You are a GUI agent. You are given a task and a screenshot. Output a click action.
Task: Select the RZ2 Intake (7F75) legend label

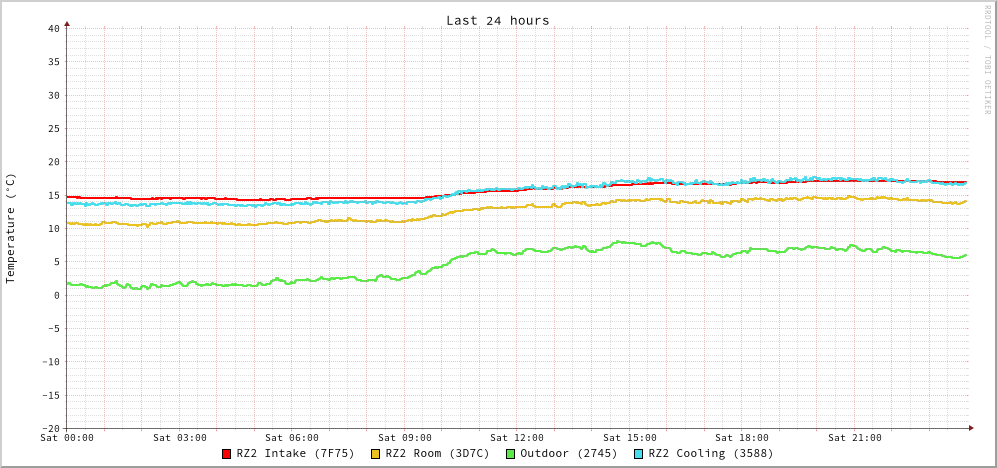point(295,453)
